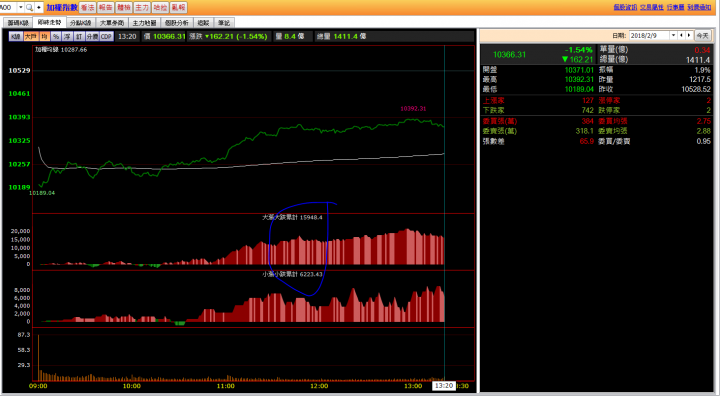Open the 看法 button
The height and width of the screenshot is (396, 720).
87,7
